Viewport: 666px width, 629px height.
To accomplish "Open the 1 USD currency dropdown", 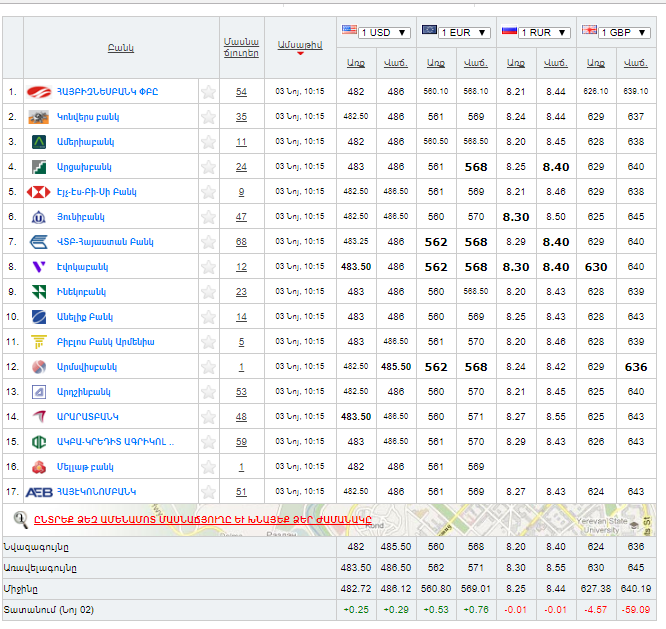I will click(384, 33).
